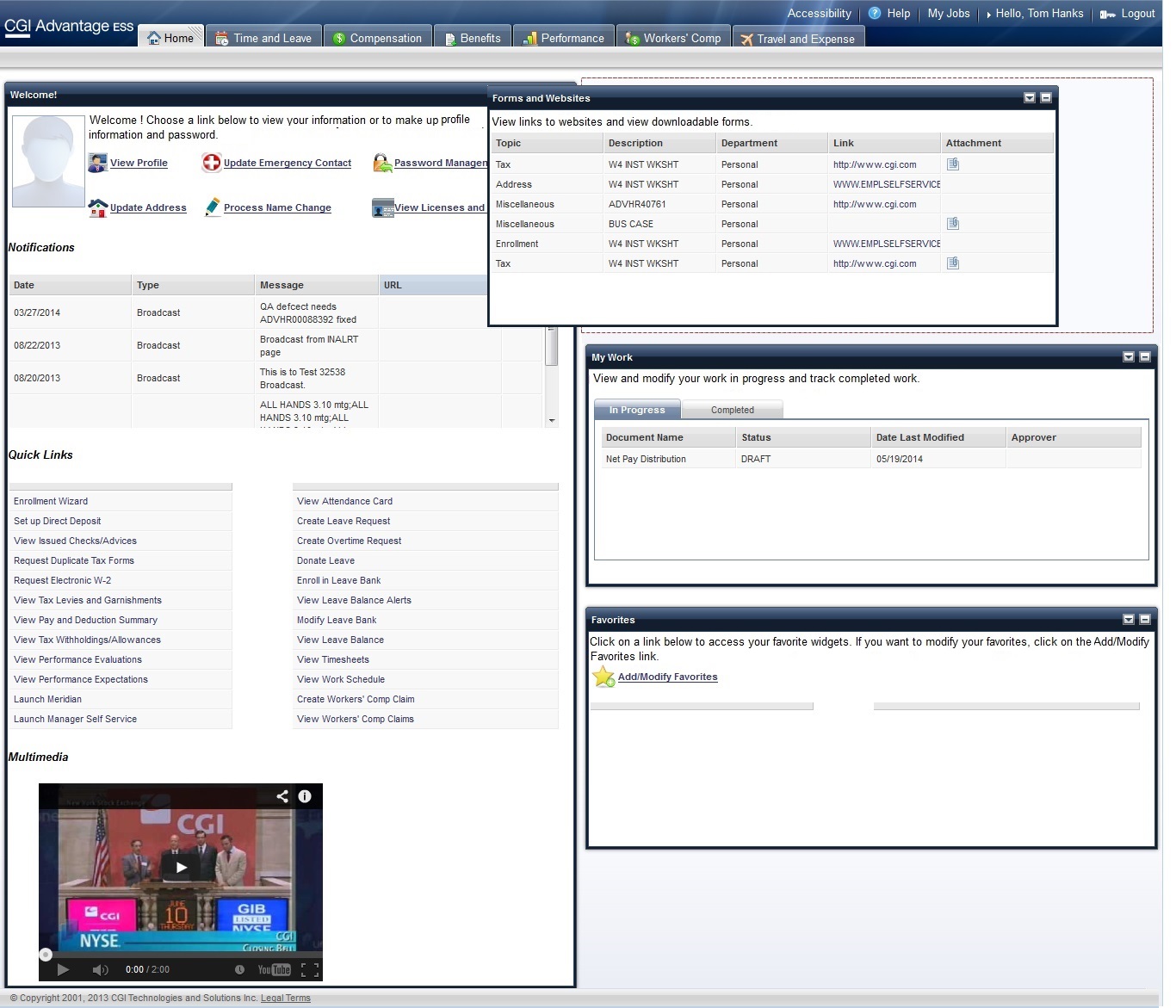Screen dimensions: 1176x1008
Task: Click the Update Address house icon
Action: pyautogui.click(x=98, y=207)
